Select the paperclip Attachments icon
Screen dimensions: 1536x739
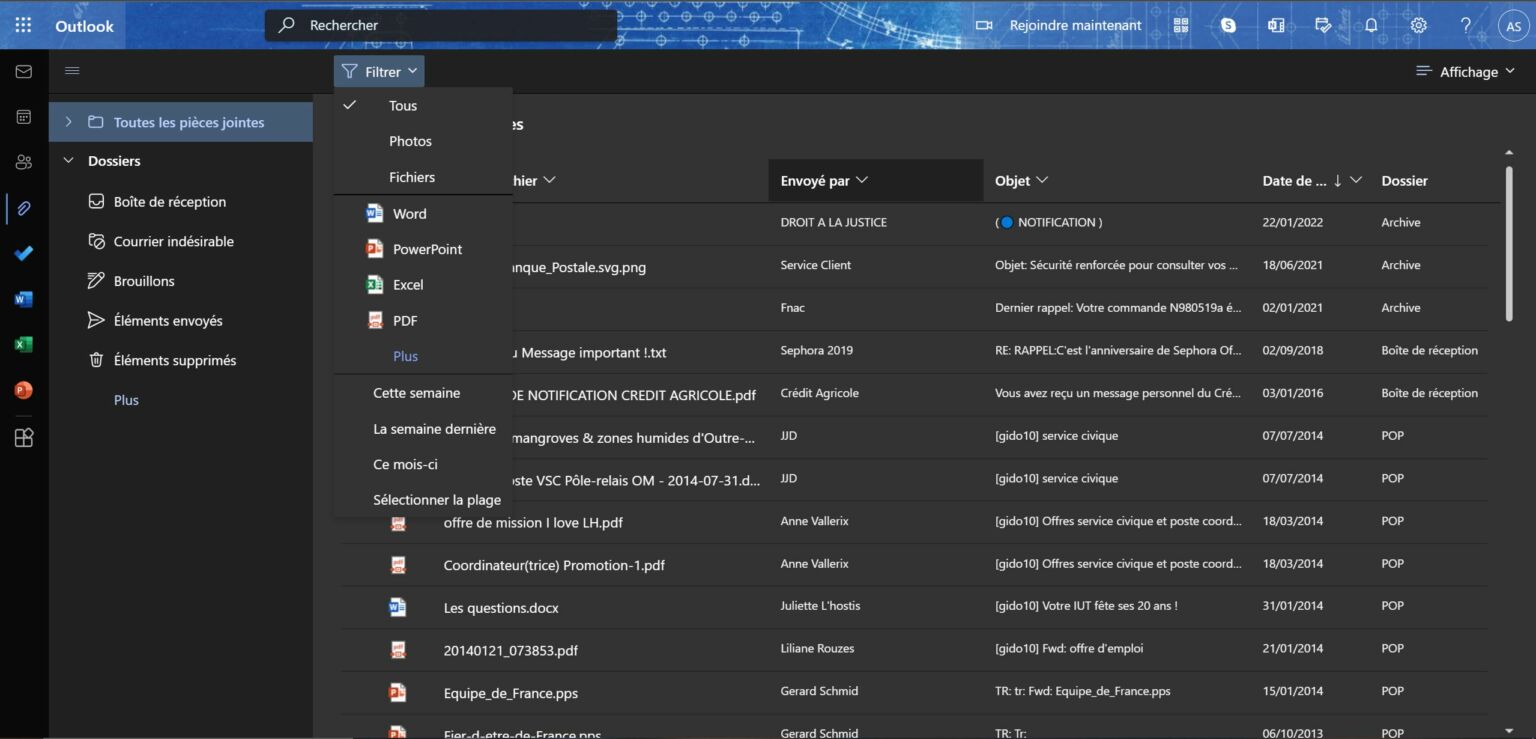[22, 208]
